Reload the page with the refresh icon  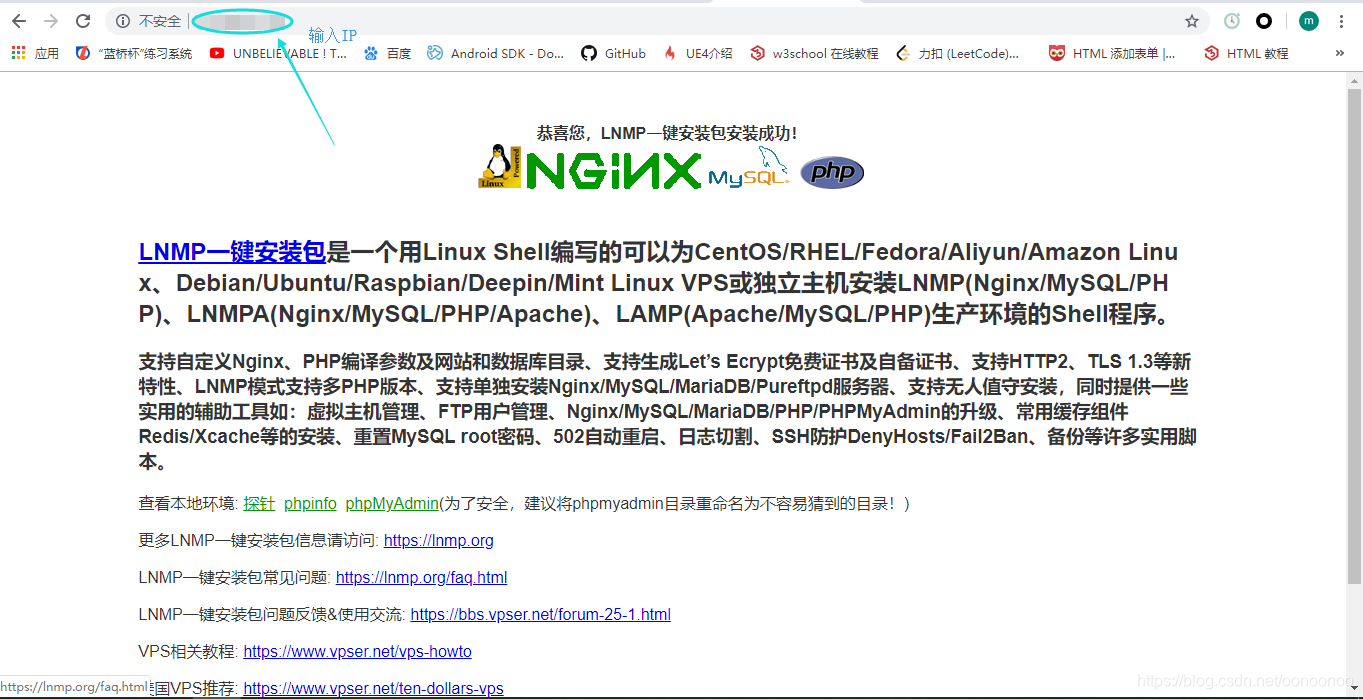click(x=83, y=21)
